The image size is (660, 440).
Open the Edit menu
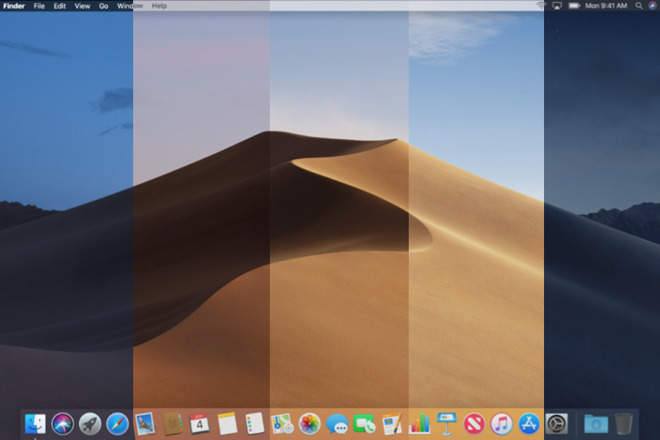[x=59, y=6]
